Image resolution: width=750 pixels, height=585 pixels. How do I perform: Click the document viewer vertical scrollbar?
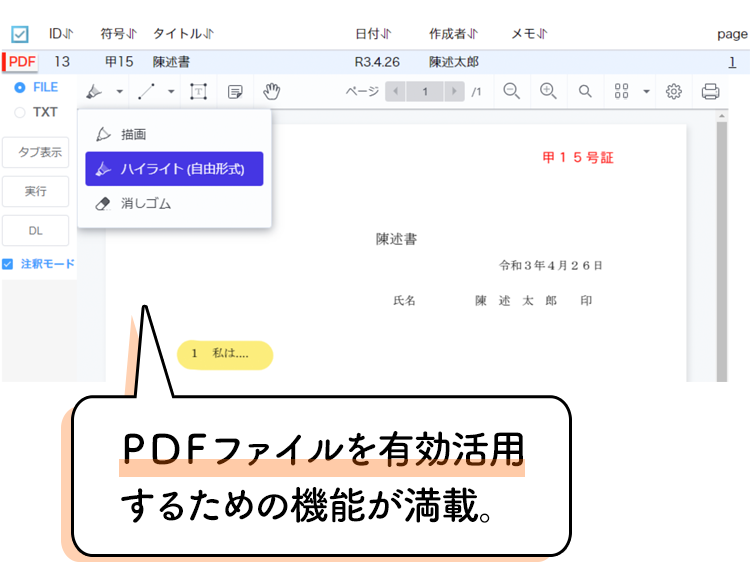click(x=722, y=251)
